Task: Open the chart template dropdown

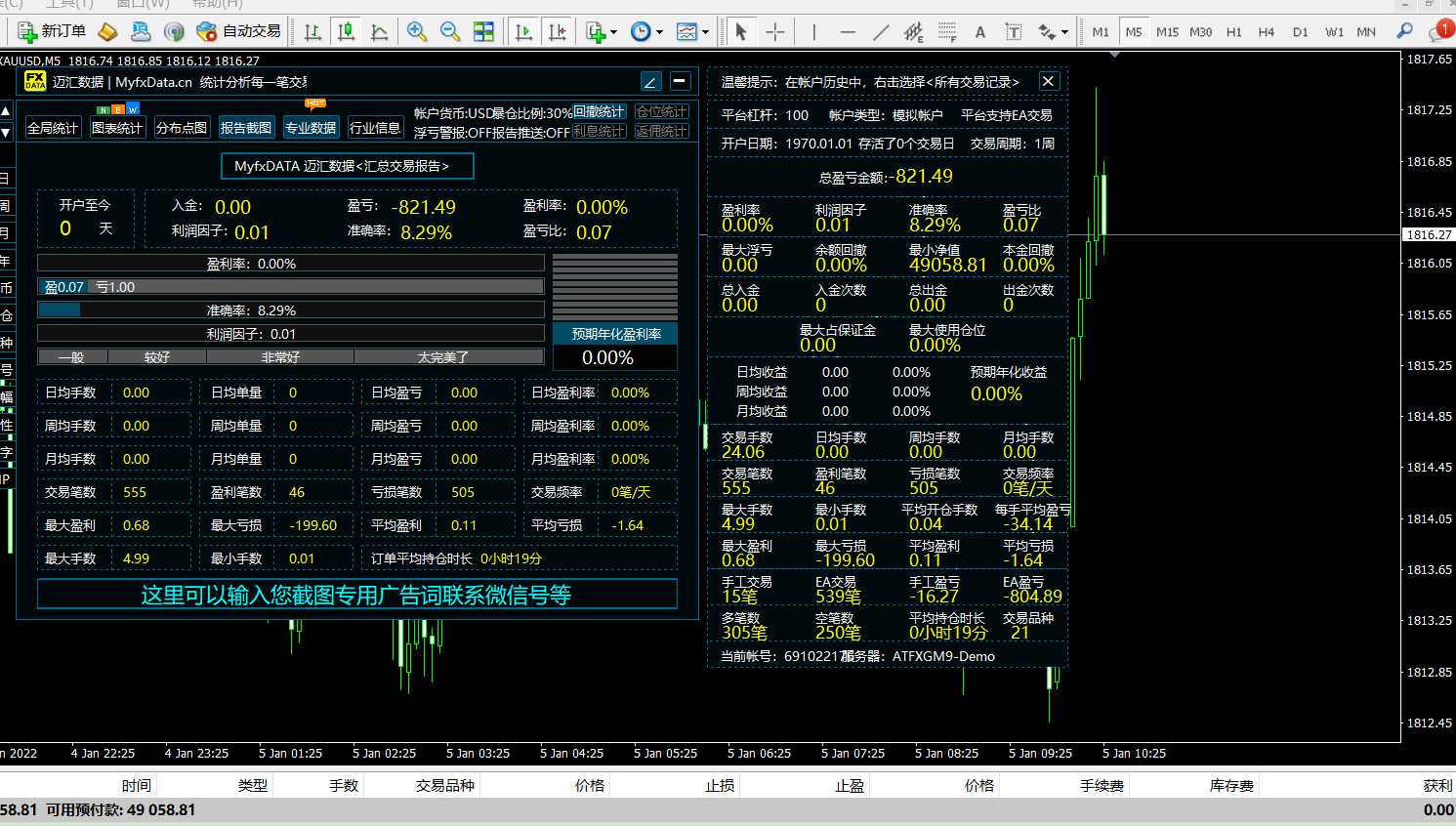Action: coord(691,32)
